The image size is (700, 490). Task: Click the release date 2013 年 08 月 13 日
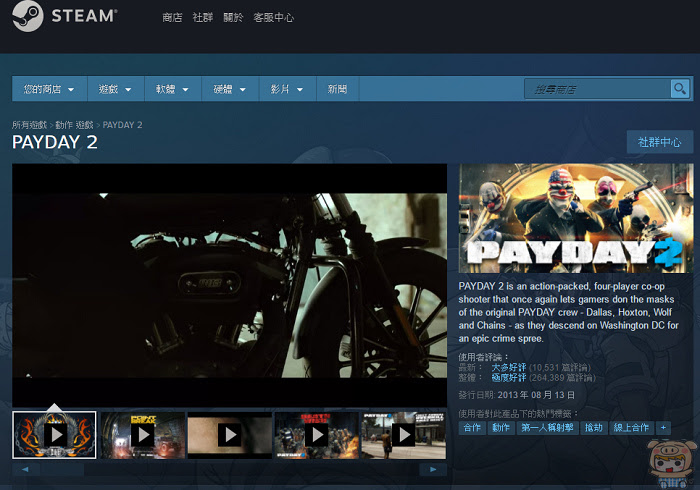pyautogui.click(x=536, y=395)
